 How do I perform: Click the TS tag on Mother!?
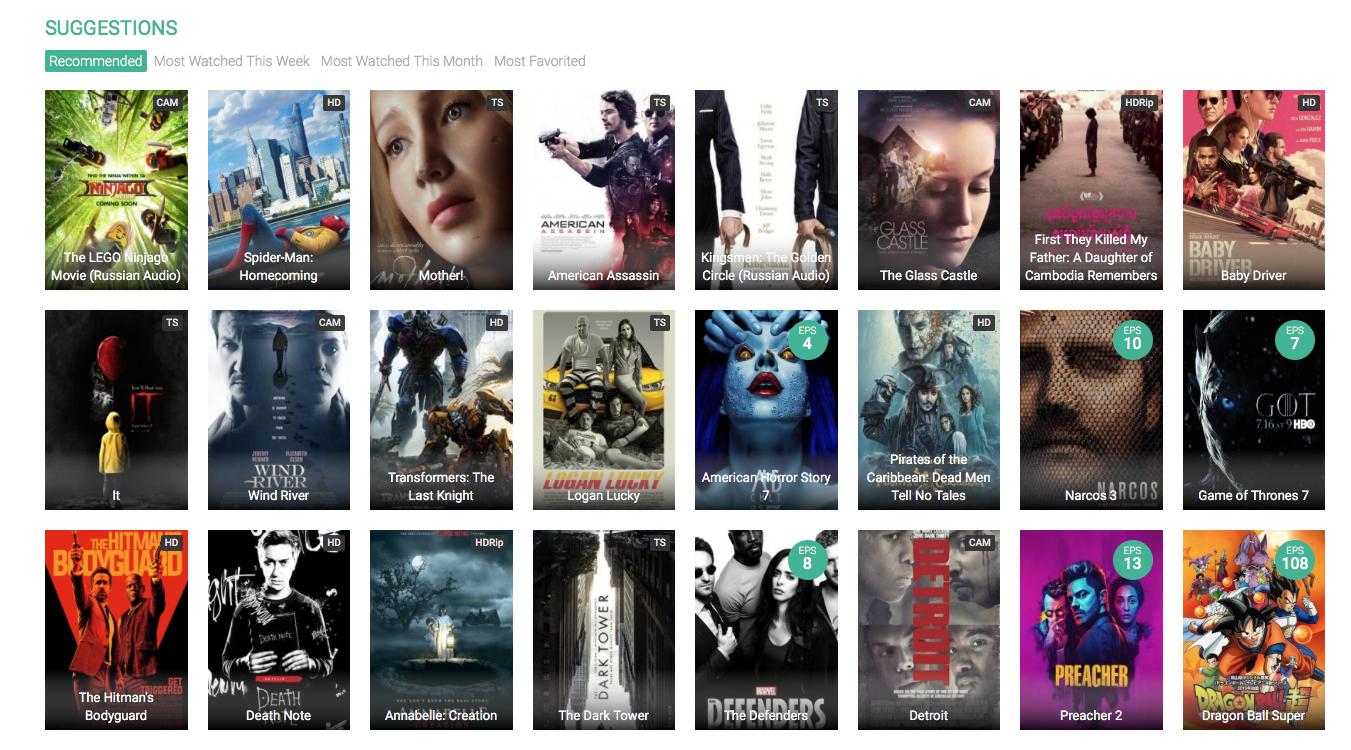497,103
